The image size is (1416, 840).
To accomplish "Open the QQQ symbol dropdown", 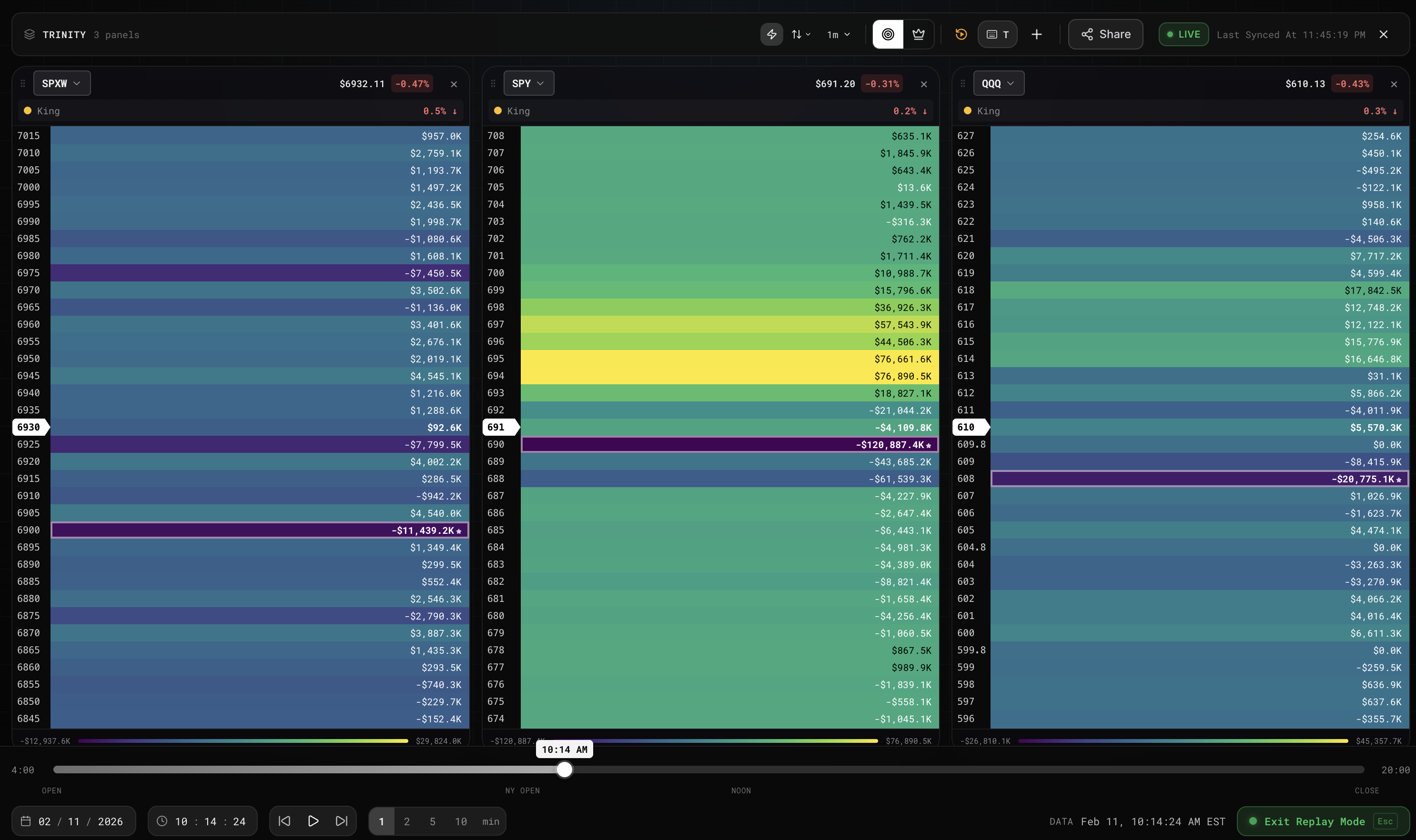I will click(x=999, y=83).
